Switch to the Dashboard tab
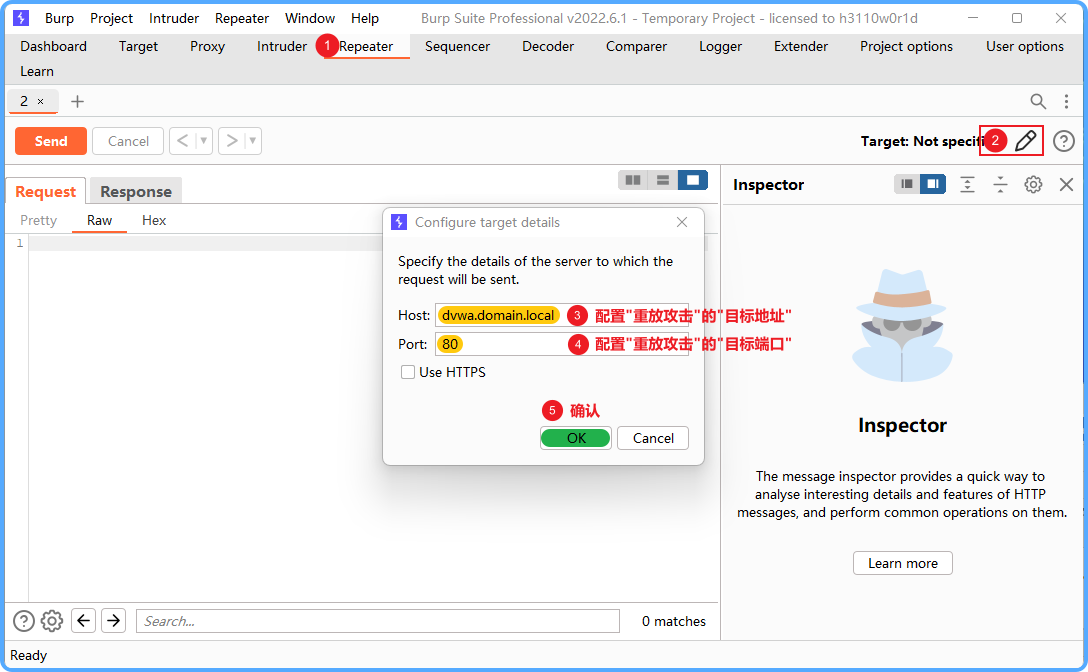 53,46
